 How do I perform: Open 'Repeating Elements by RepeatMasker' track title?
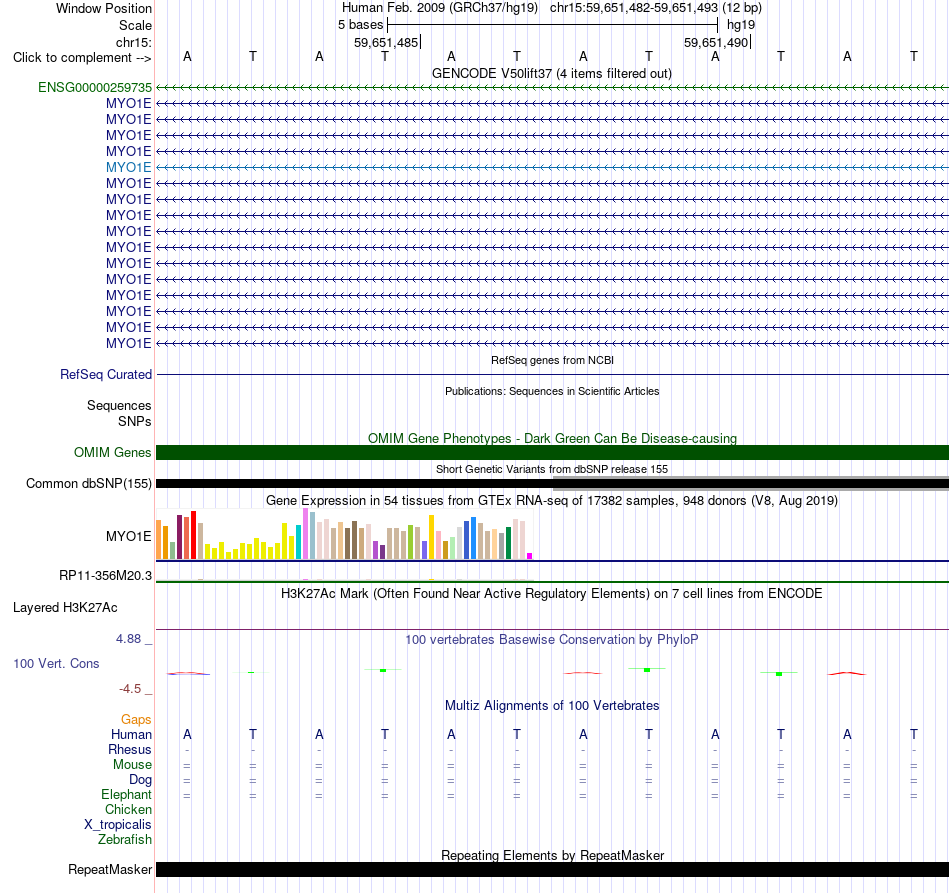pos(552,855)
